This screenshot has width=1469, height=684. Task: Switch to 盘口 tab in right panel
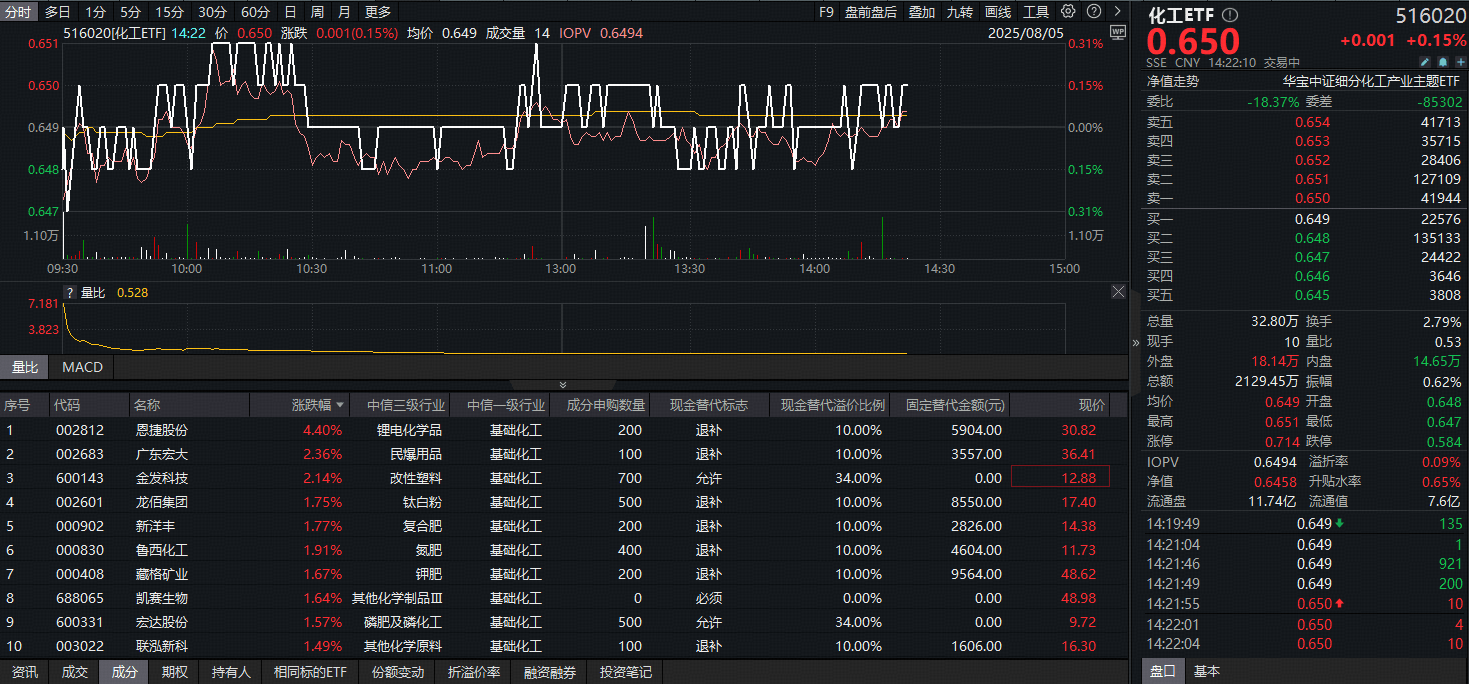(1162, 671)
